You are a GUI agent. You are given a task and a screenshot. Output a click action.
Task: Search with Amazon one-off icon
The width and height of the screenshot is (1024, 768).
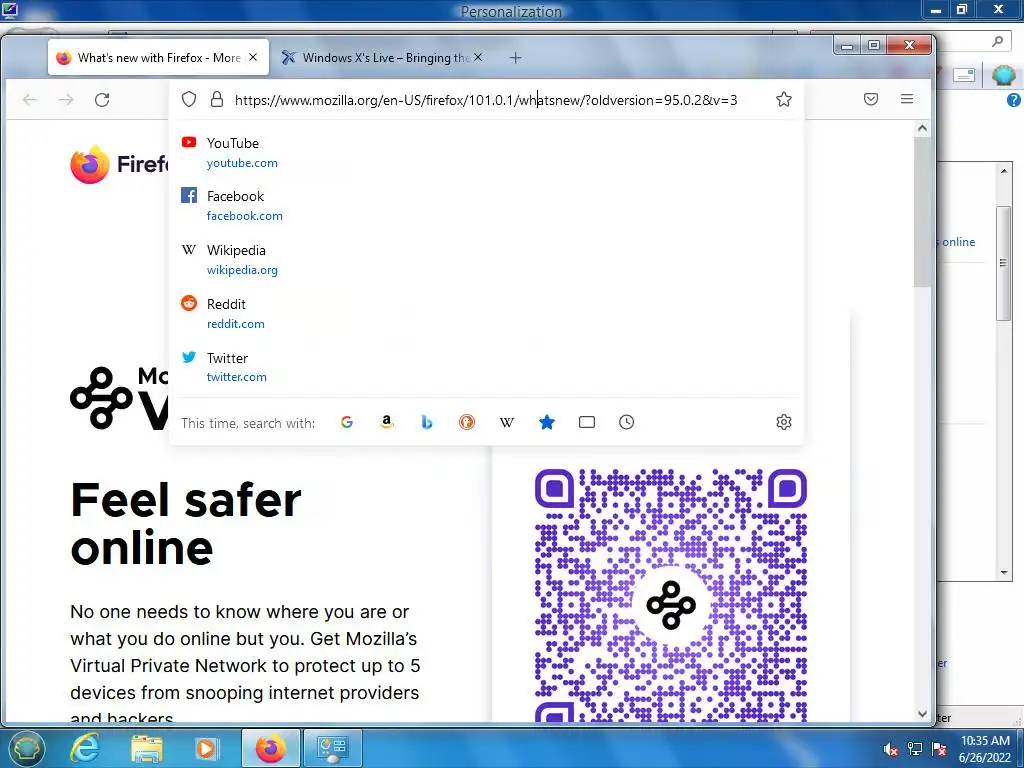pyautogui.click(x=387, y=423)
